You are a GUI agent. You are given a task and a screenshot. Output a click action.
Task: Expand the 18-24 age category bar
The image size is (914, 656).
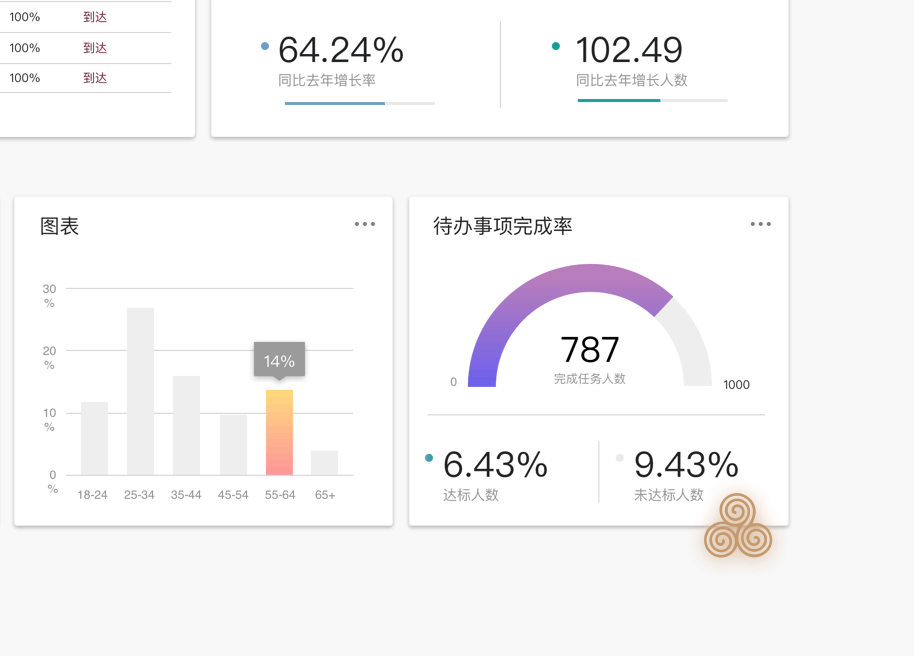point(92,440)
